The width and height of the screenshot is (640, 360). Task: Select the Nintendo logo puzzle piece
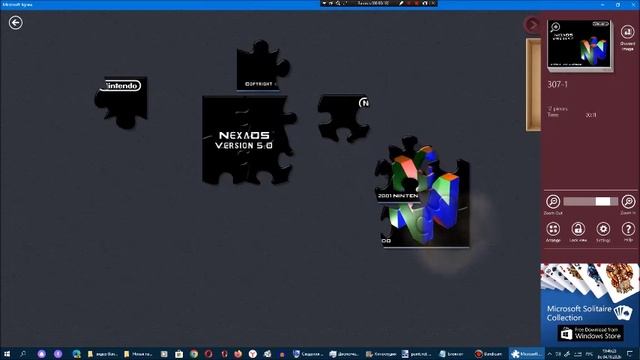121,101
